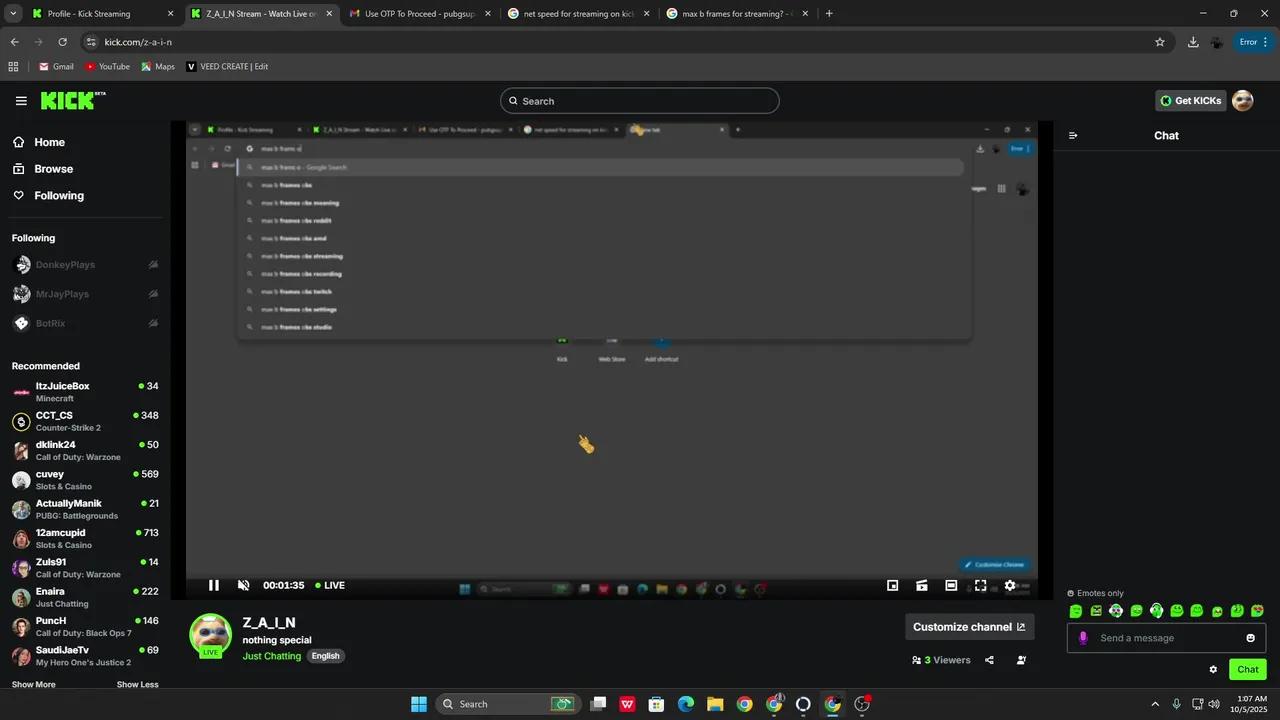Image resolution: width=1280 pixels, height=720 pixels.
Task: Open YouTube bookmark
Action: [x=107, y=67]
